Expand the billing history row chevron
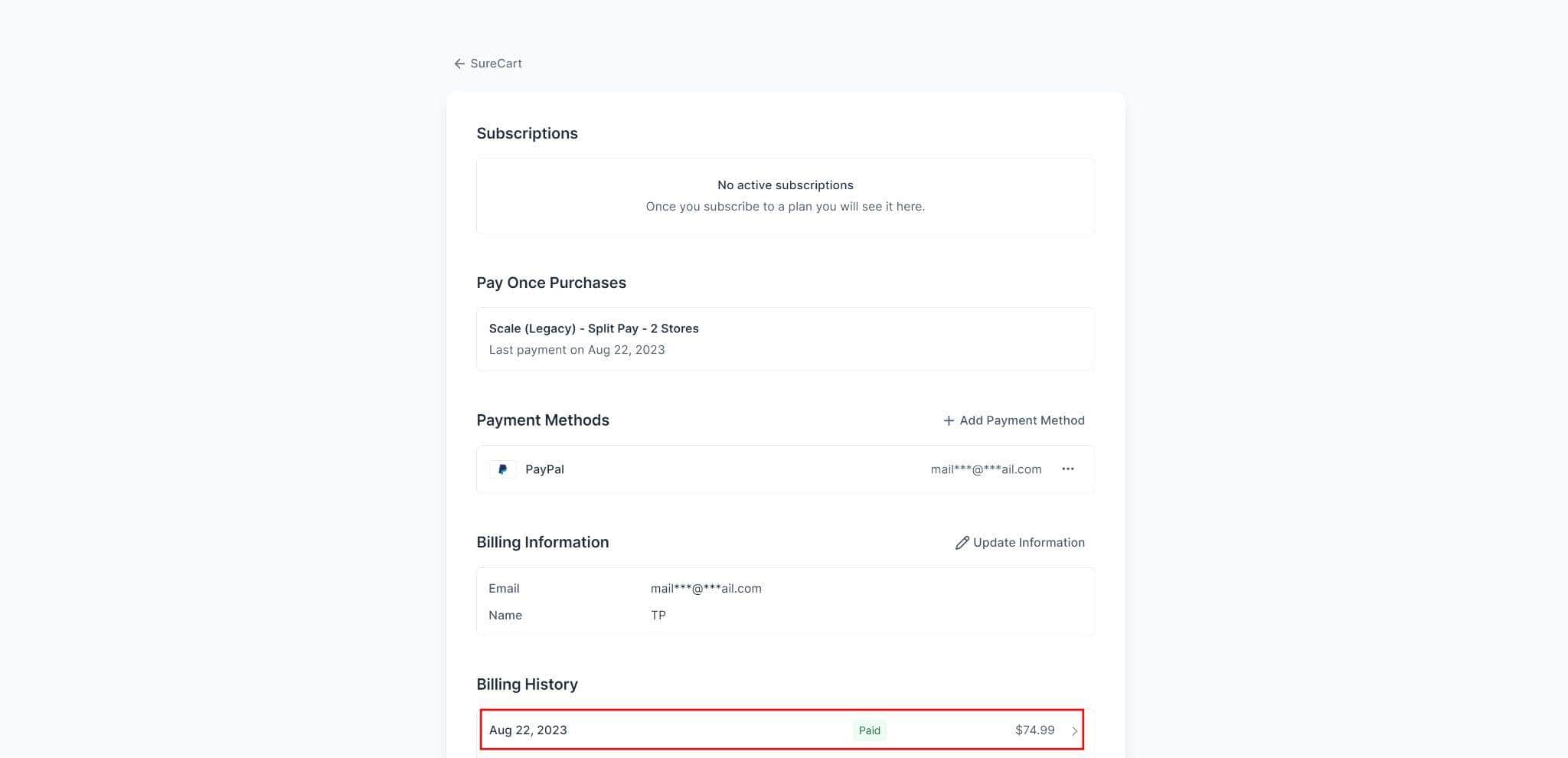The width and height of the screenshot is (1568, 758). point(1074,731)
